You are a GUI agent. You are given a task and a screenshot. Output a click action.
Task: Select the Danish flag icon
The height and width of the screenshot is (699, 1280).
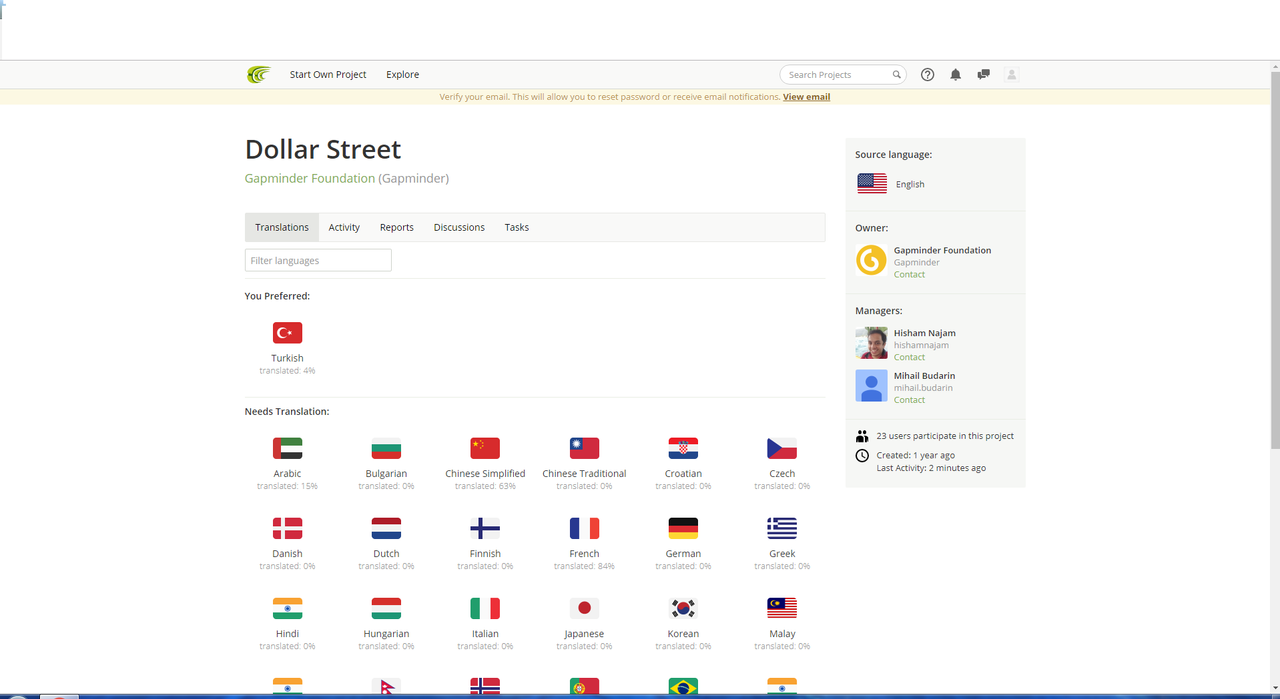tap(287, 528)
